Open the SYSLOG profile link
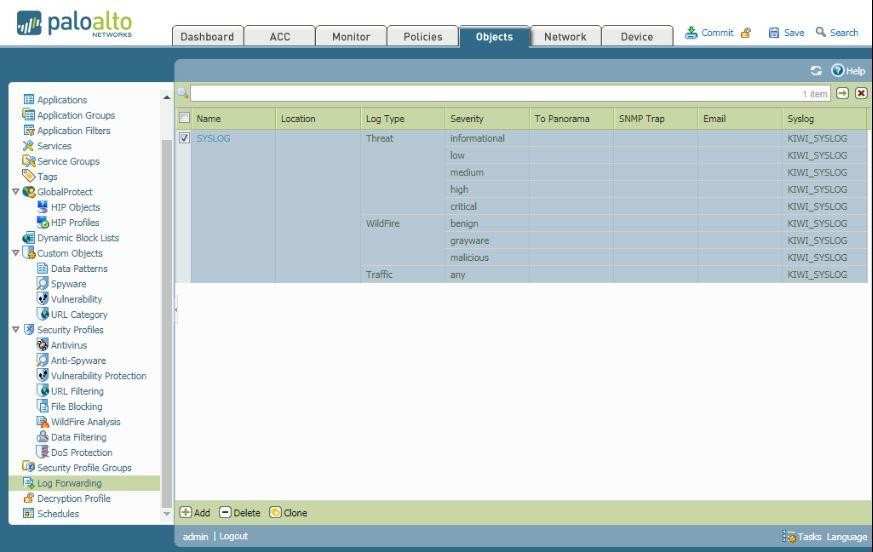 [213, 139]
